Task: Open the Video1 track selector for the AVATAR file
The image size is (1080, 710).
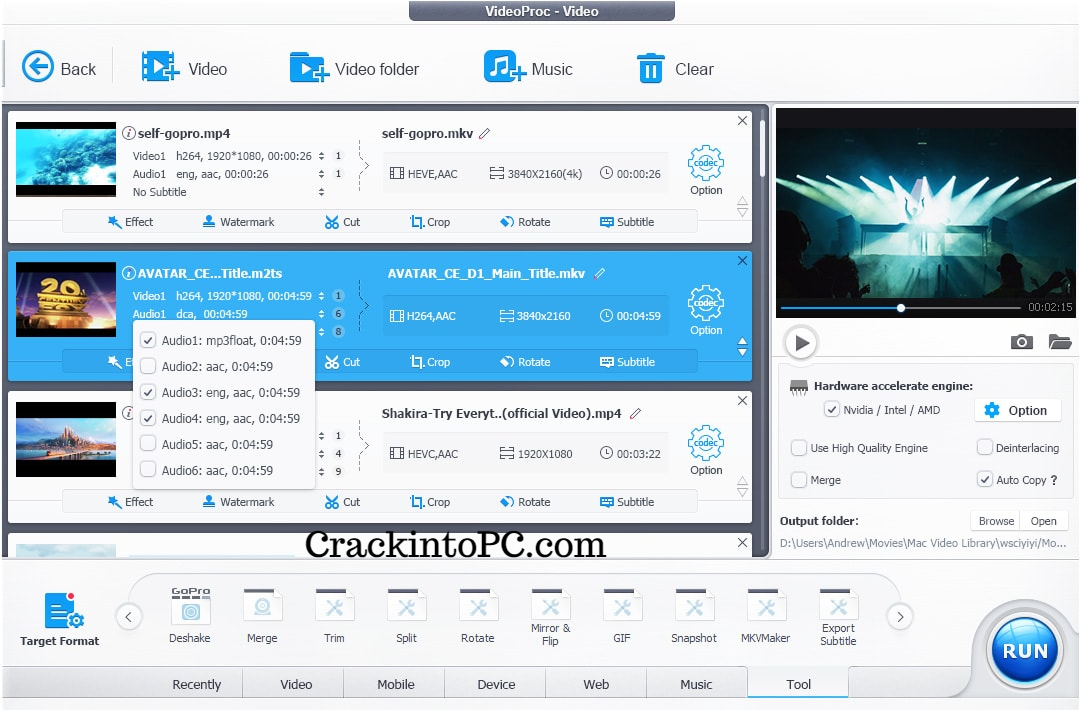Action: tap(321, 296)
